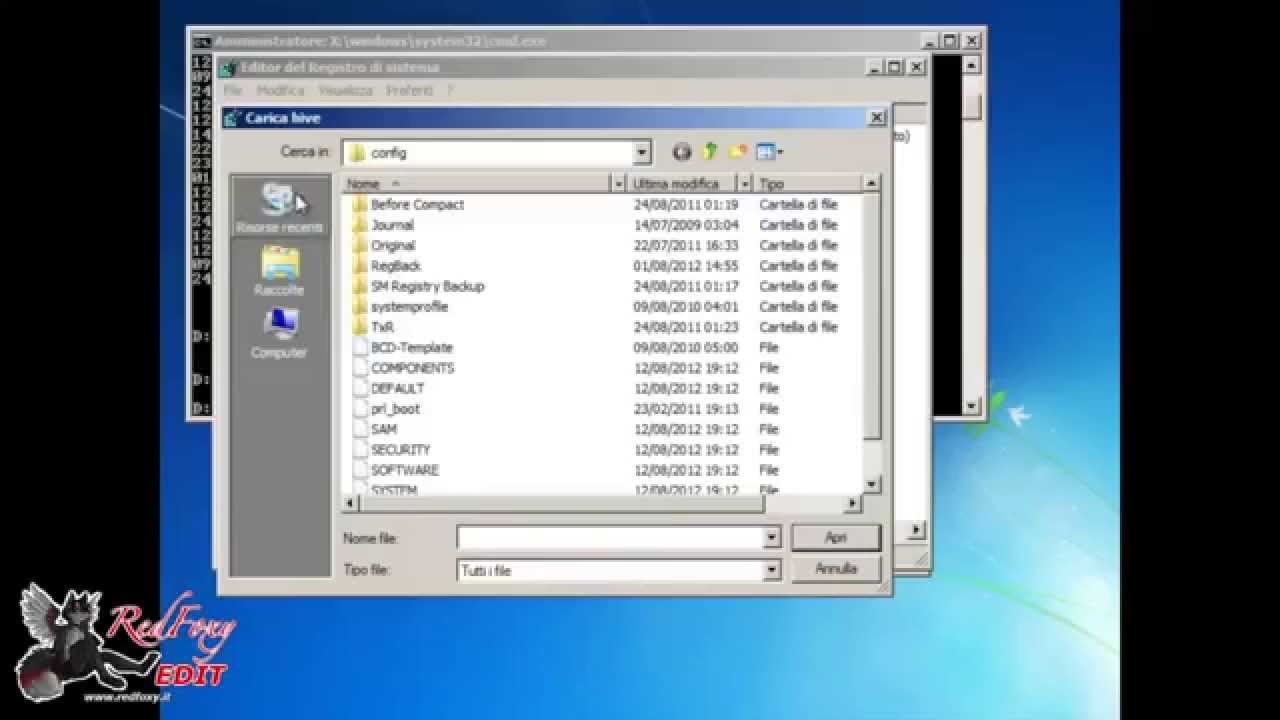The image size is (1280, 720).
Task: Open the Nome column header dropdown arrow
Action: [x=618, y=184]
